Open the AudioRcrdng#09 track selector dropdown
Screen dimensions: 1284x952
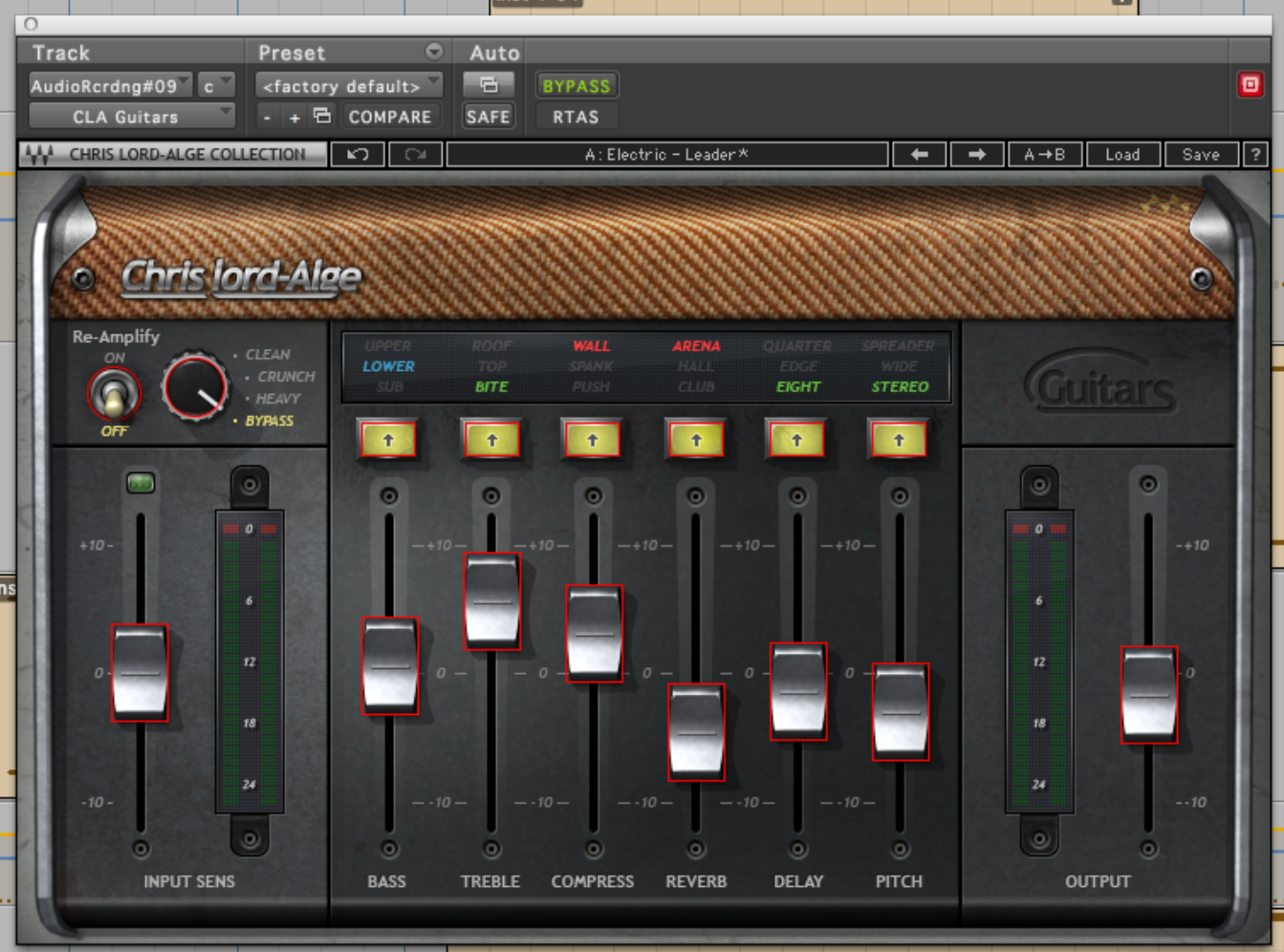click(110, 86)
